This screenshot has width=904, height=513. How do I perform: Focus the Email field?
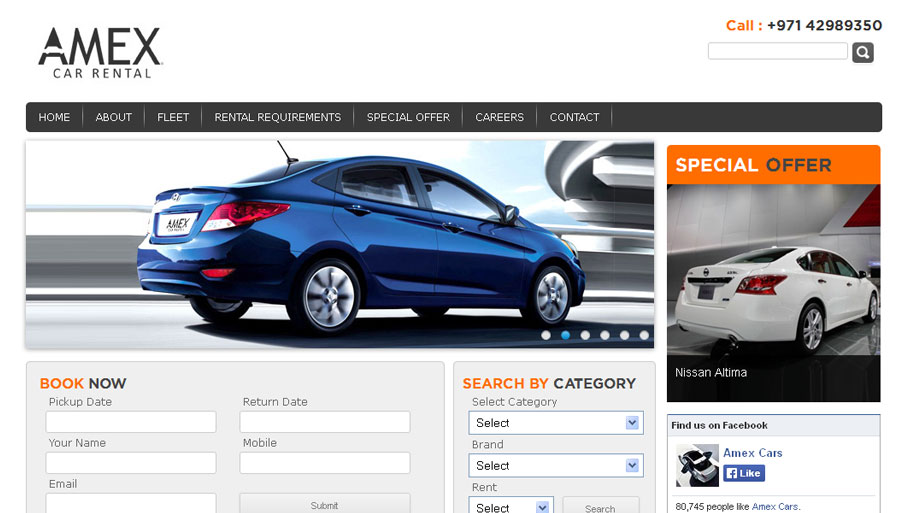tap(131, 503)
